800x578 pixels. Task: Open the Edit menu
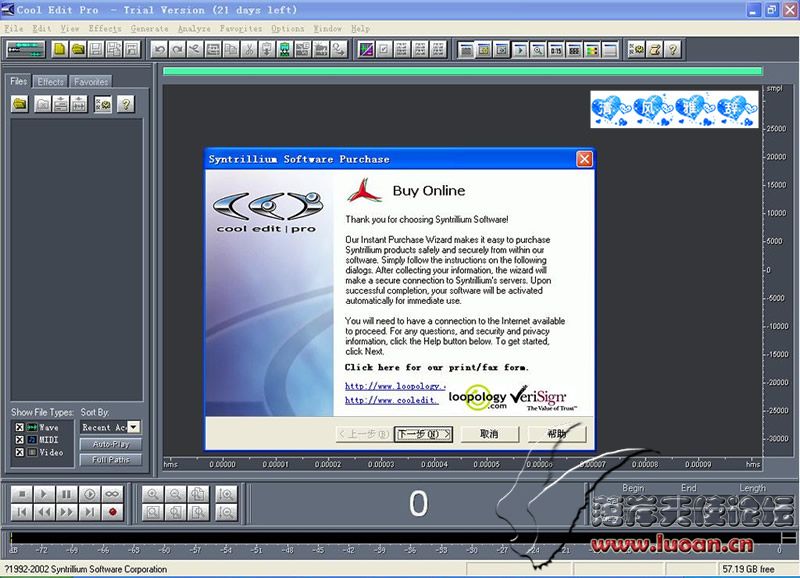[42, 29]
